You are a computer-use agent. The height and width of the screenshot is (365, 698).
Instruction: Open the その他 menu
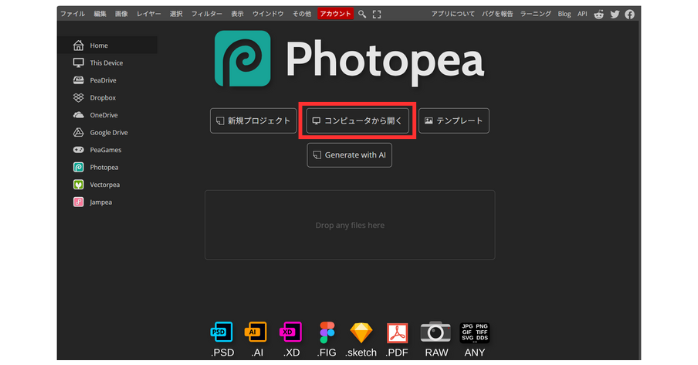(301, 14)
